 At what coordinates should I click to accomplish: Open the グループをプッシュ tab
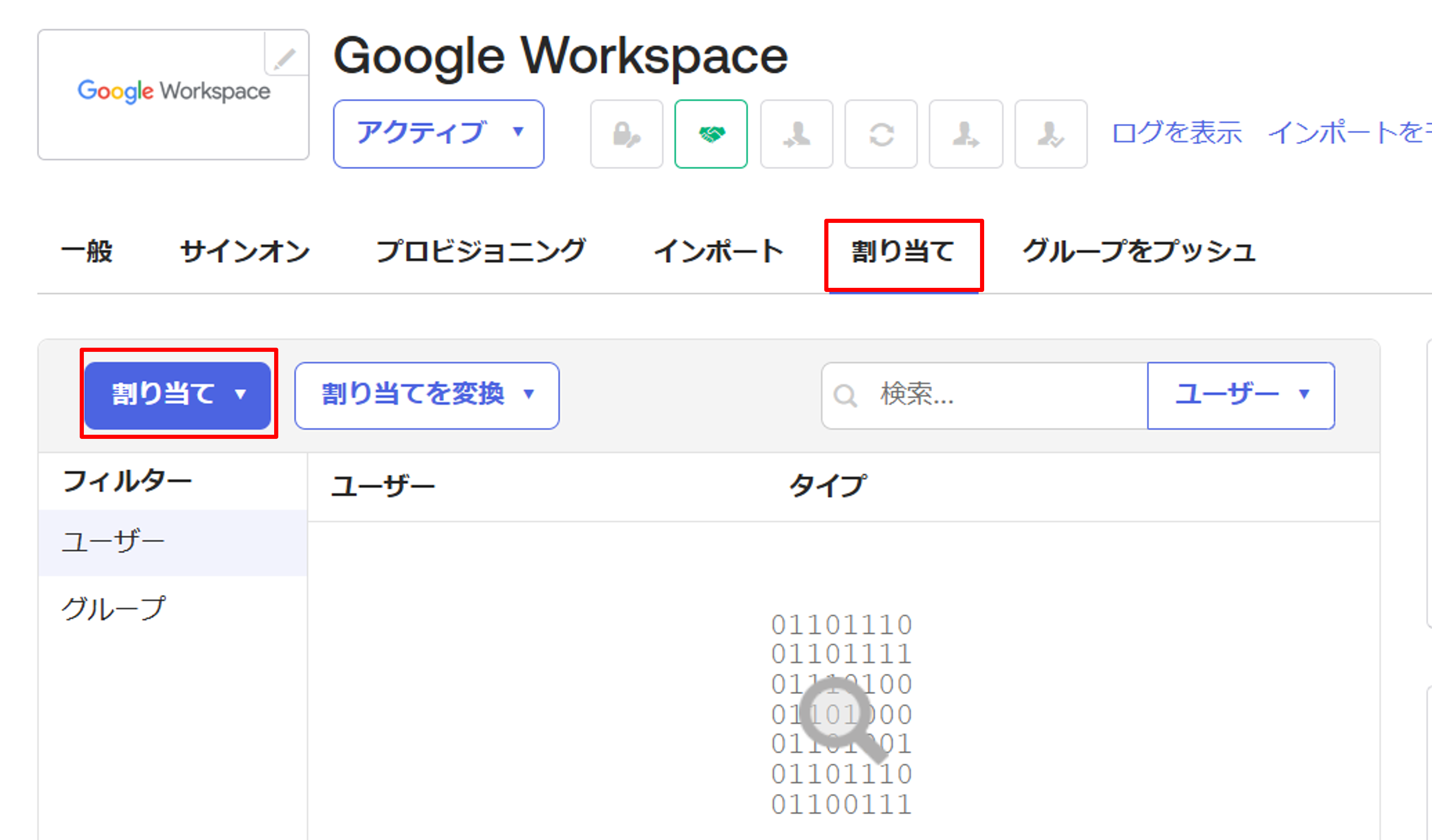[x=1139, y=251]
